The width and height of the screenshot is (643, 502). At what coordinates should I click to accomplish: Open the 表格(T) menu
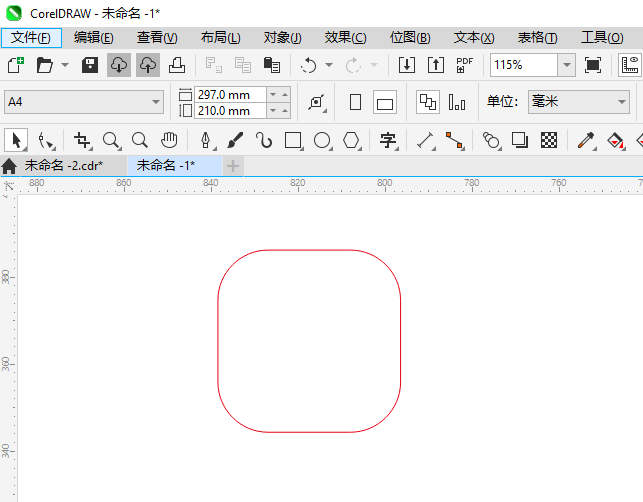538,38
